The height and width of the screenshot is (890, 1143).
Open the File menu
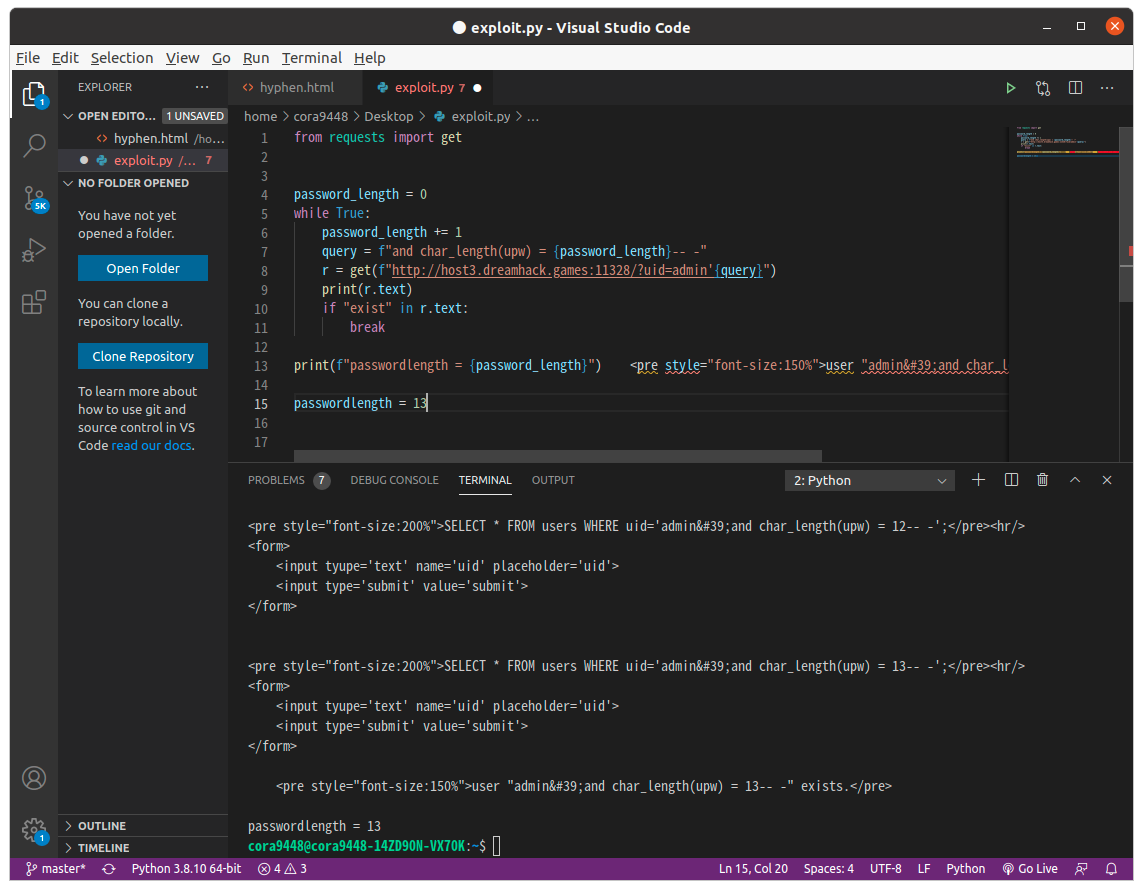(28, 58)
